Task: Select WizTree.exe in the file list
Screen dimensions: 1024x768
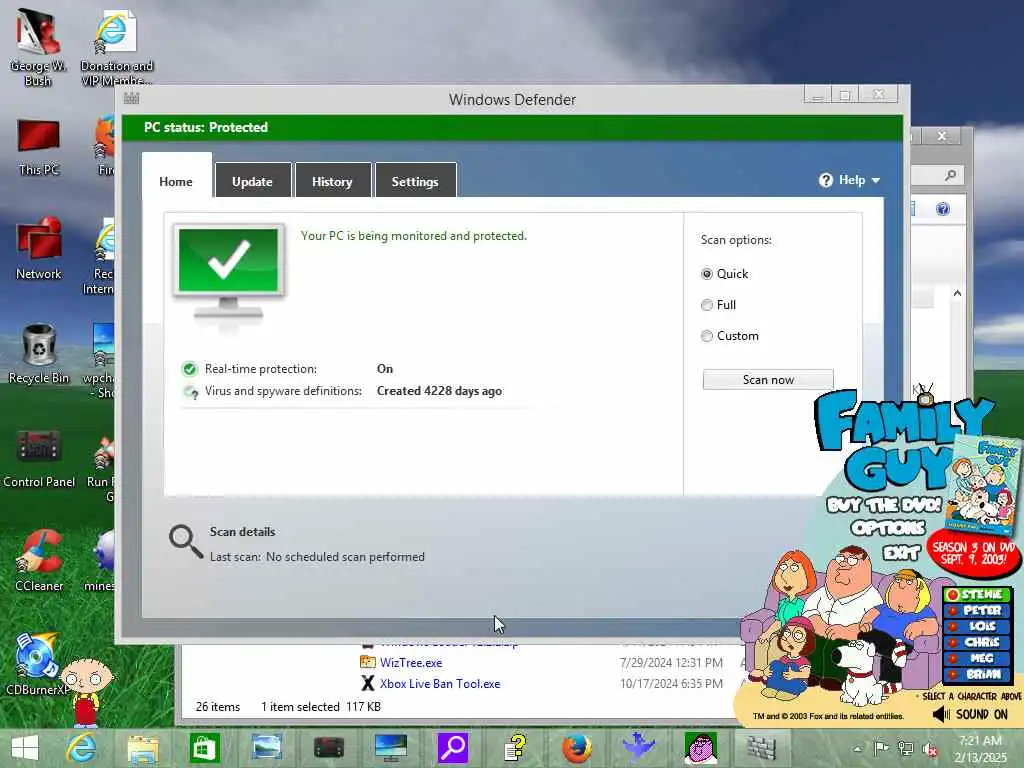Action: [411, 663]
